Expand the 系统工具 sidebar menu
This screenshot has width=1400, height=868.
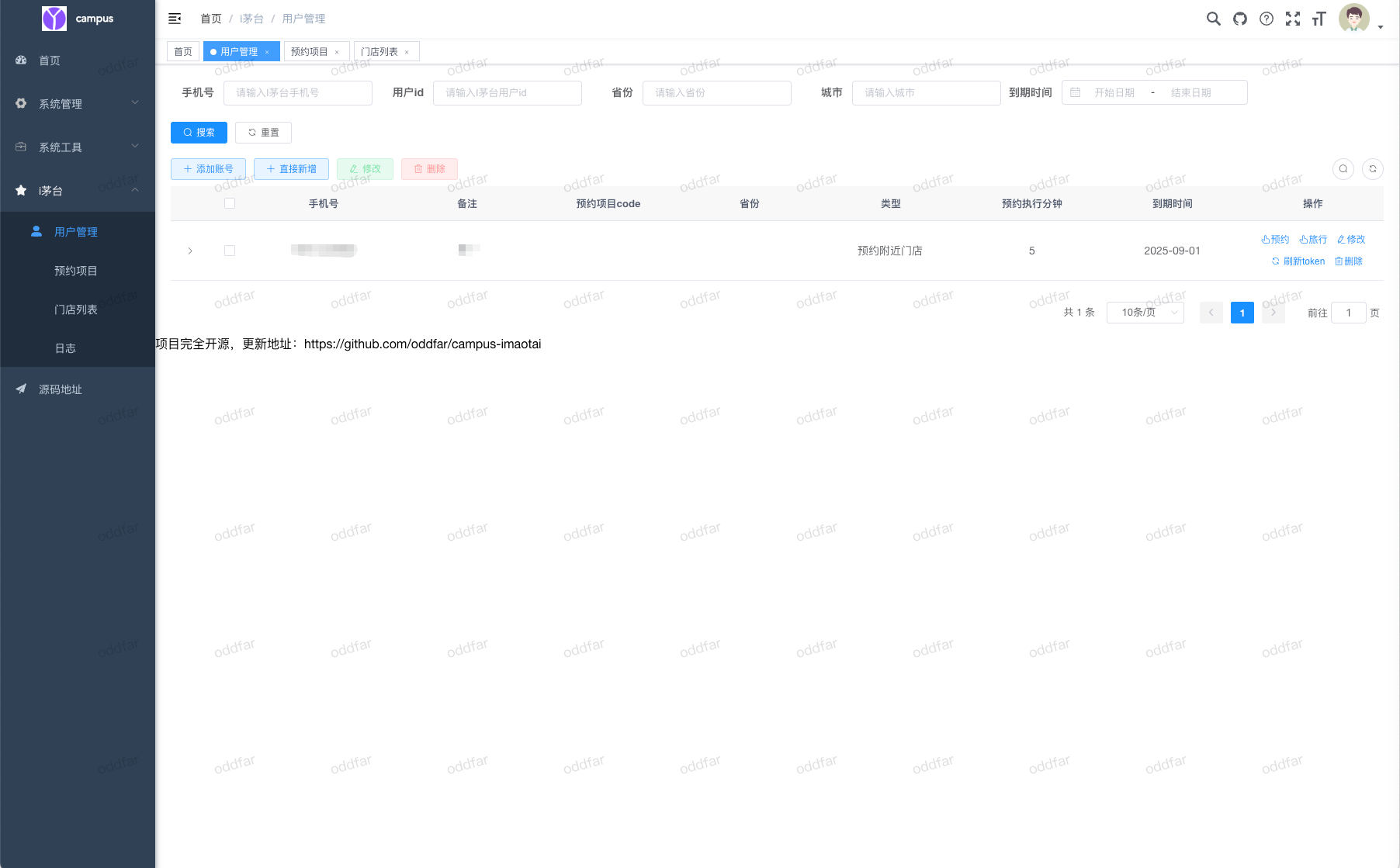78,147
